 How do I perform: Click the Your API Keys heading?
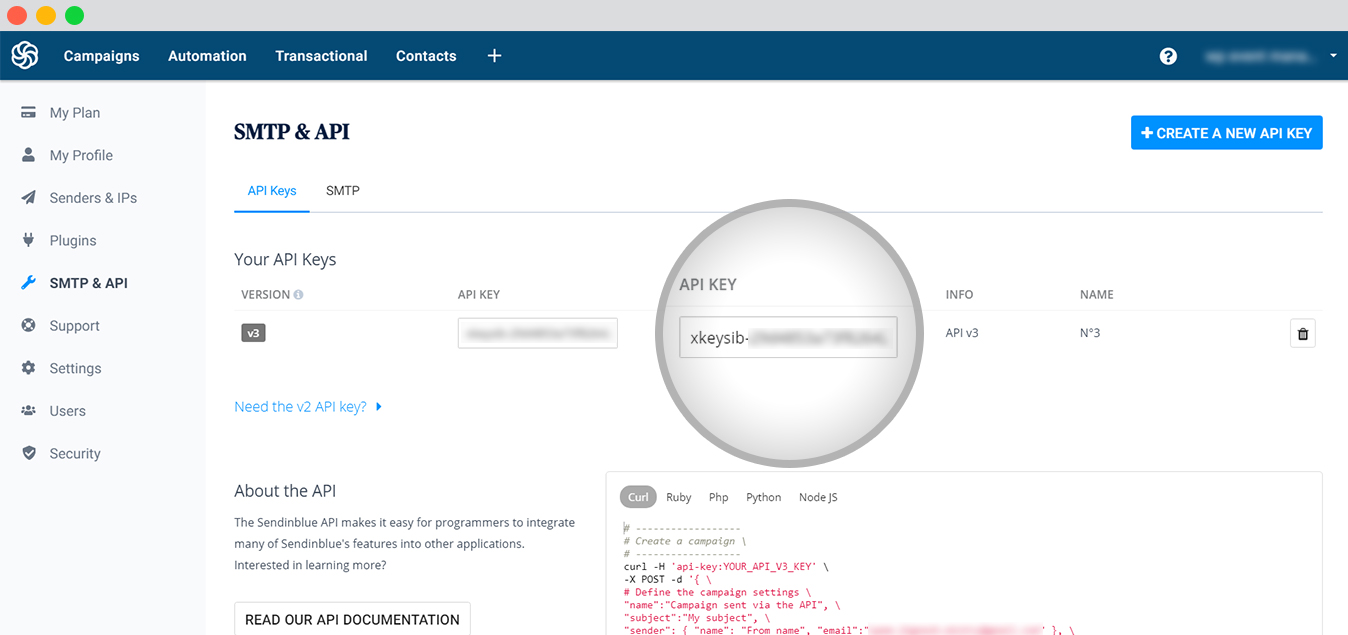tap(285, 259)
